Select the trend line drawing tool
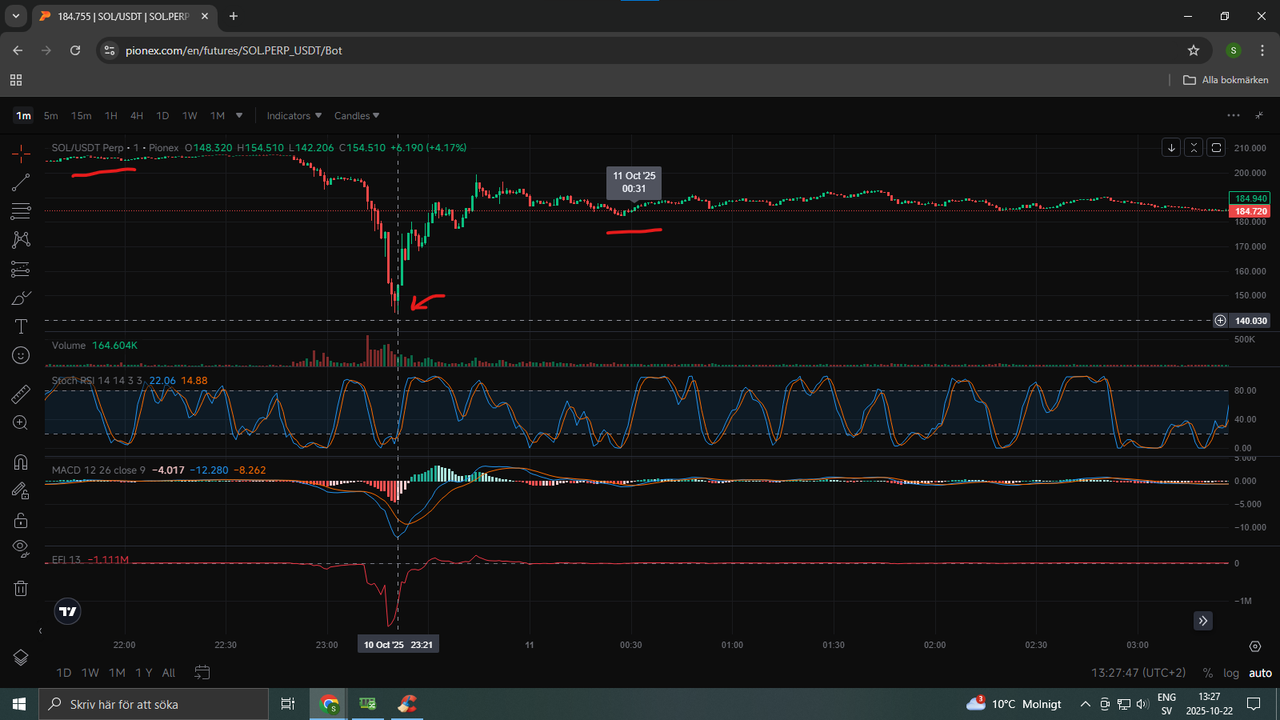The height and width of the screenshot is (720, 1280). pyautogui.click(x=20, y=182)
